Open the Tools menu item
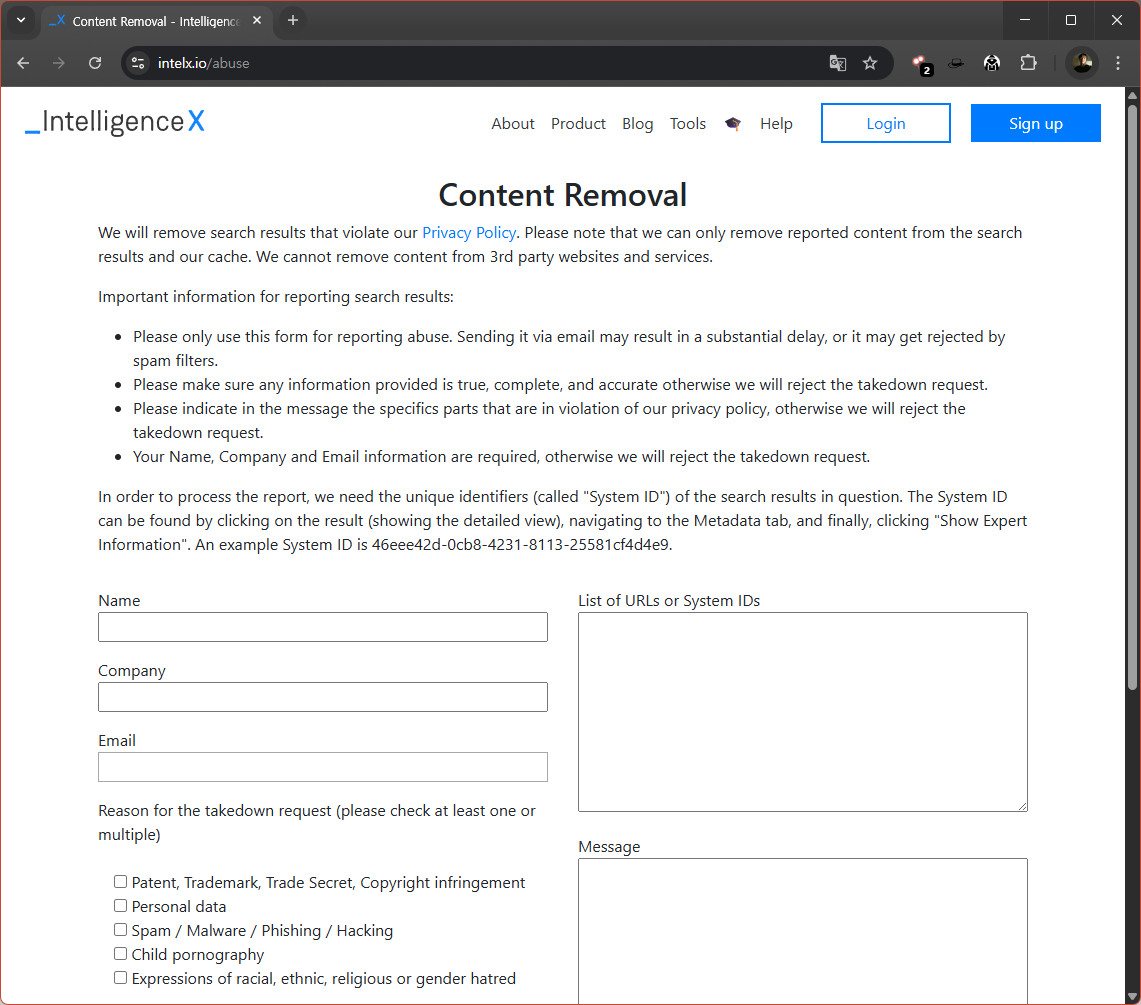1141x1005 pixels. 688,124
